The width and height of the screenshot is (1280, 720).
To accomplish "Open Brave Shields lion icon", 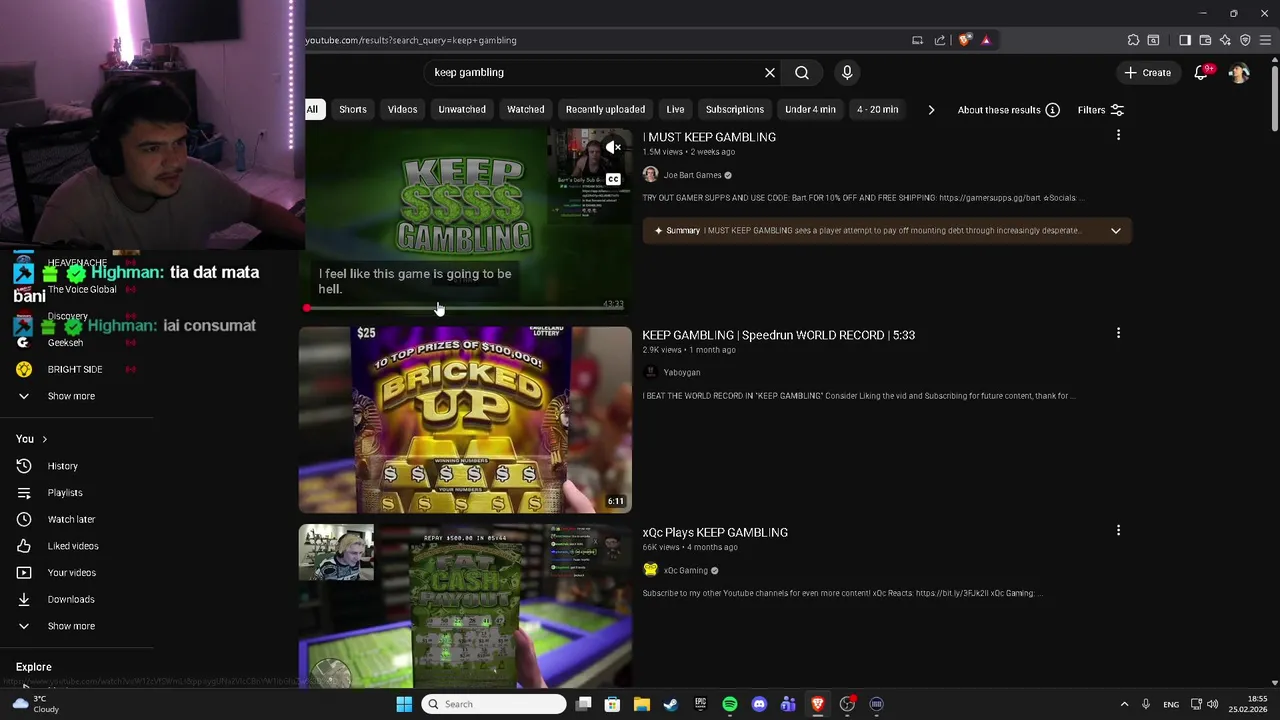I will (x=964, y=40).
